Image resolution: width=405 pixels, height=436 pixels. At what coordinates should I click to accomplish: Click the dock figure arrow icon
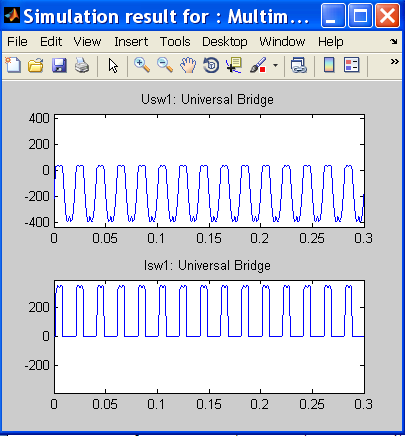pos(394,42)
